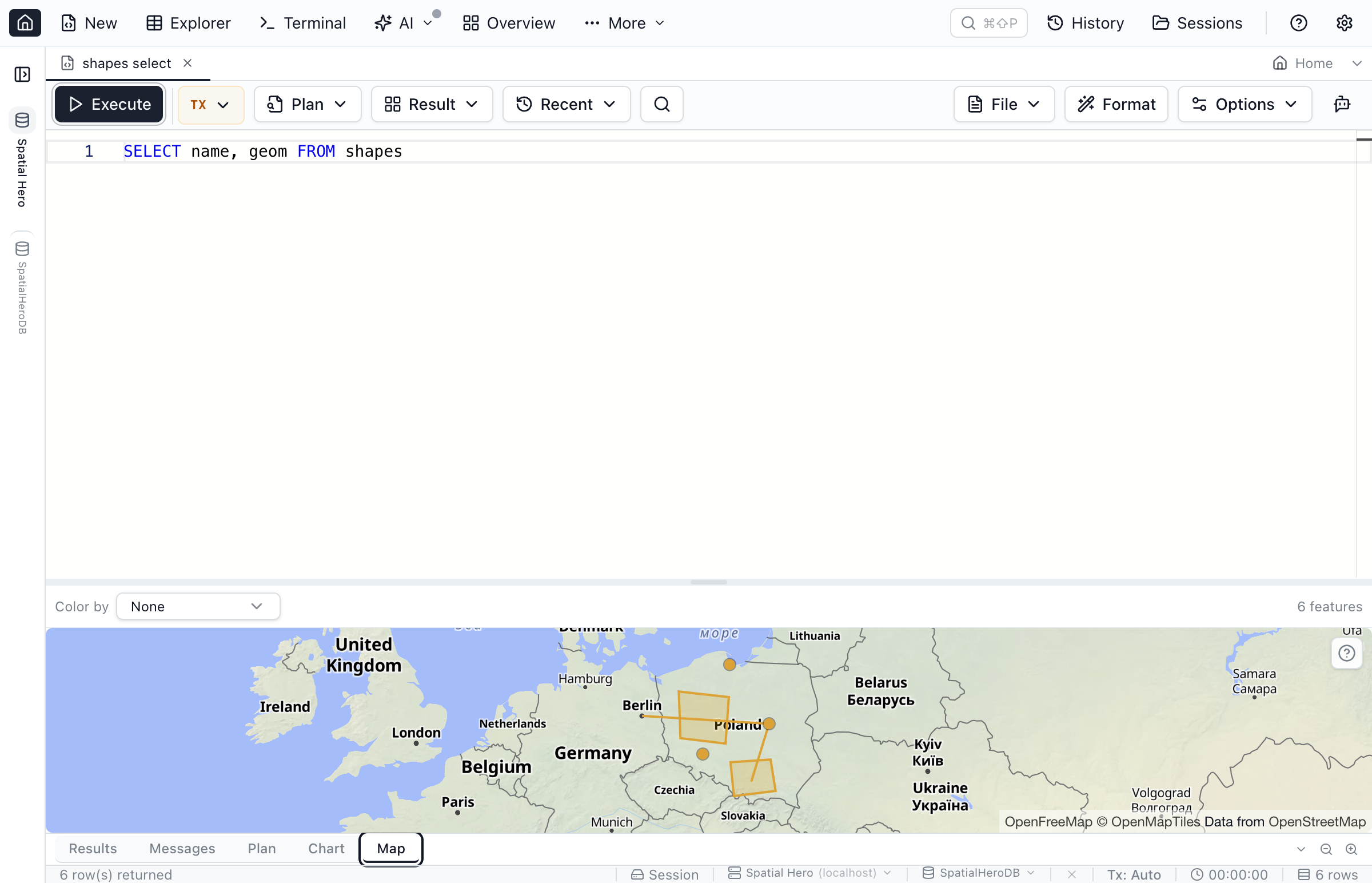Image resolution: width=1372 pixels, height=883 pixels.
Task: Switch to the shapes select tab
Action: (x=126, y=63)
